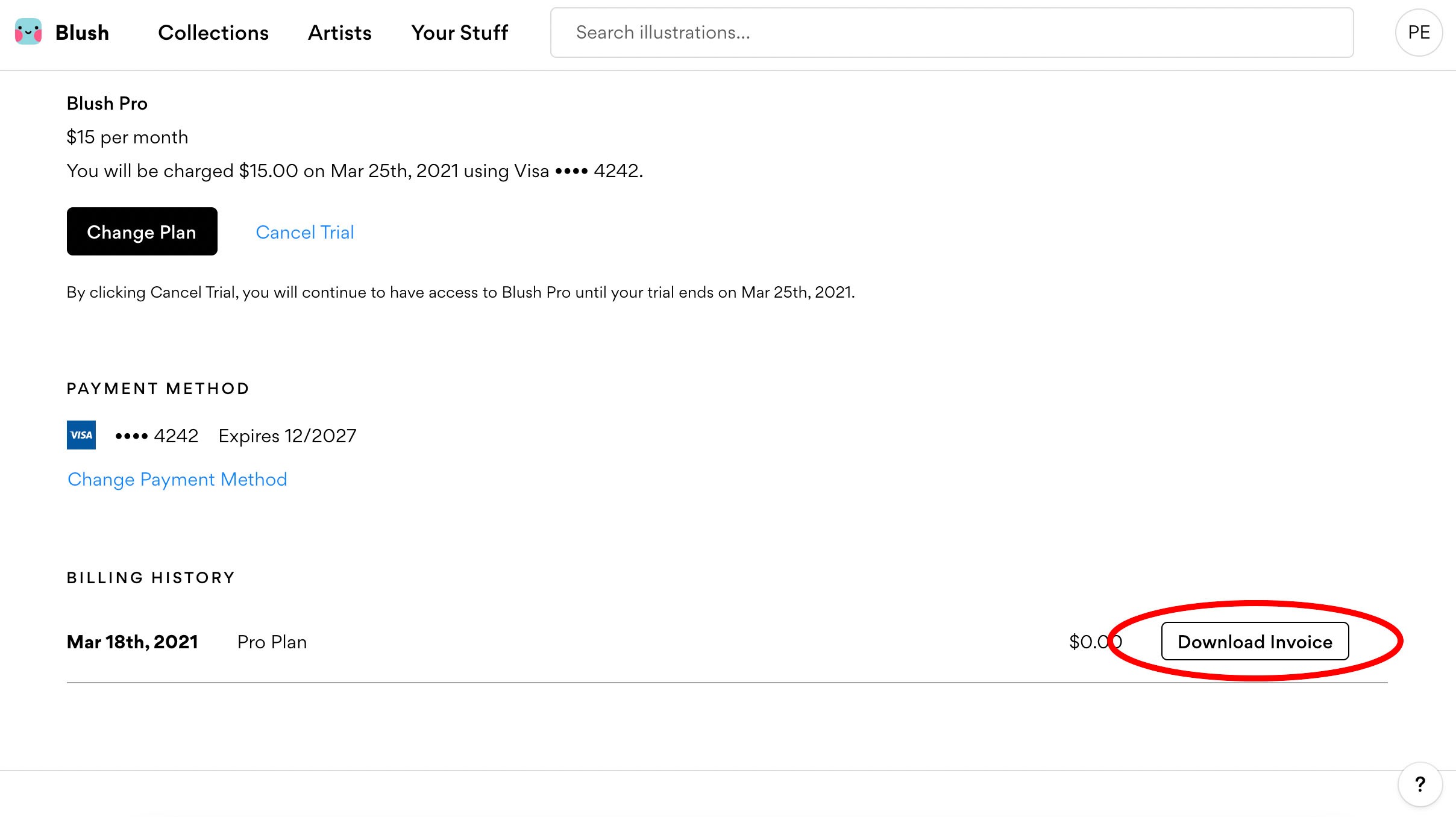Click Change Payment Method link
Screen dimensions: 1456x817
pos(177,479)
